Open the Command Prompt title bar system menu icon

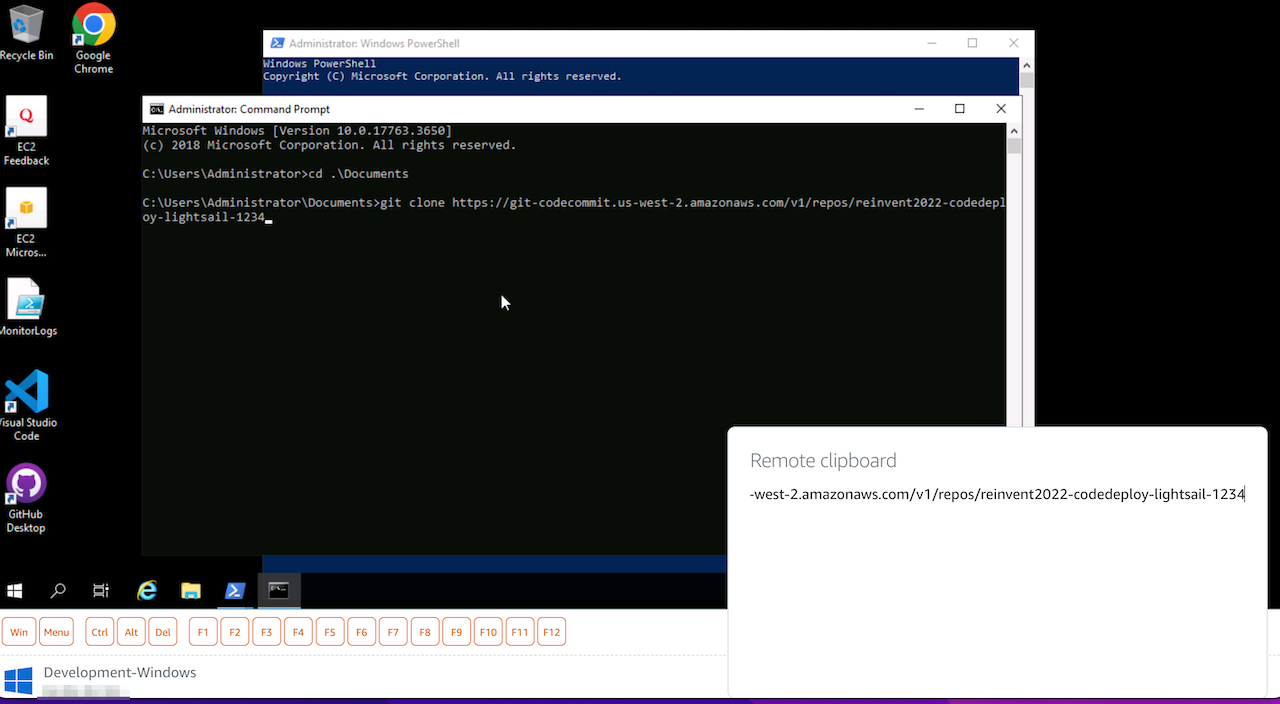(x=156, y=109)
